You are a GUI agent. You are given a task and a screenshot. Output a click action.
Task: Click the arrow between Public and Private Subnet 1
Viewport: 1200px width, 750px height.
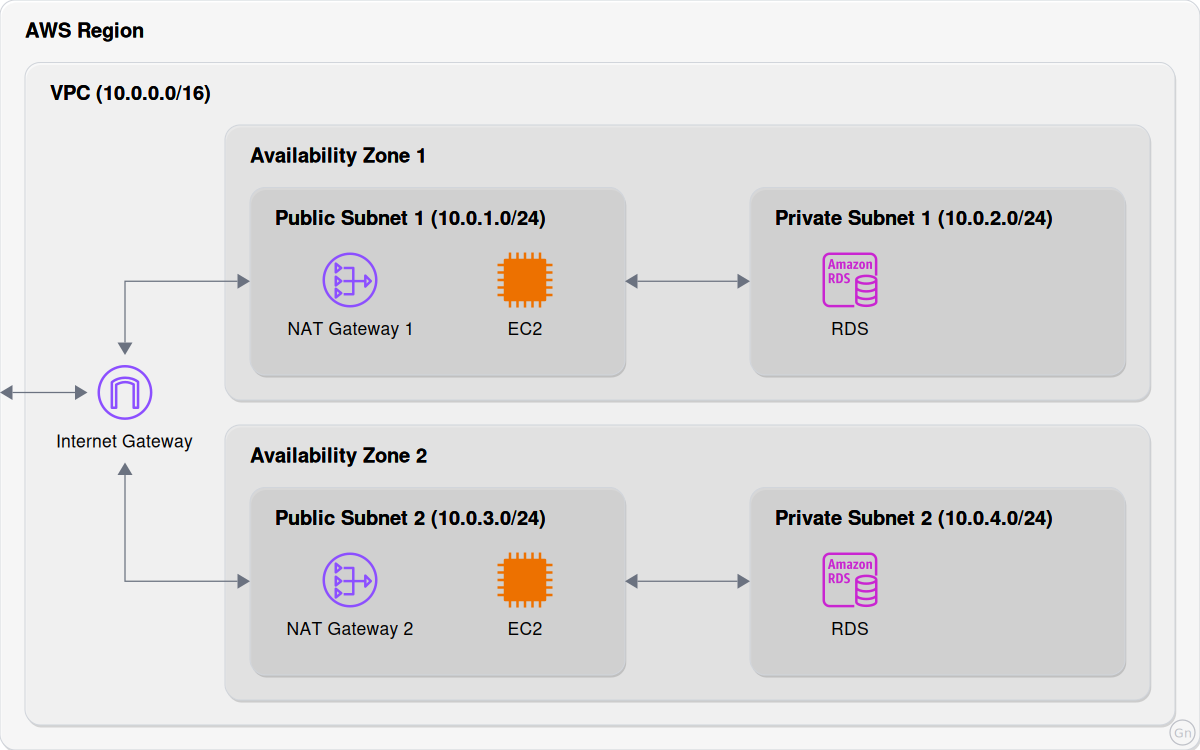[x=688, y=281]
